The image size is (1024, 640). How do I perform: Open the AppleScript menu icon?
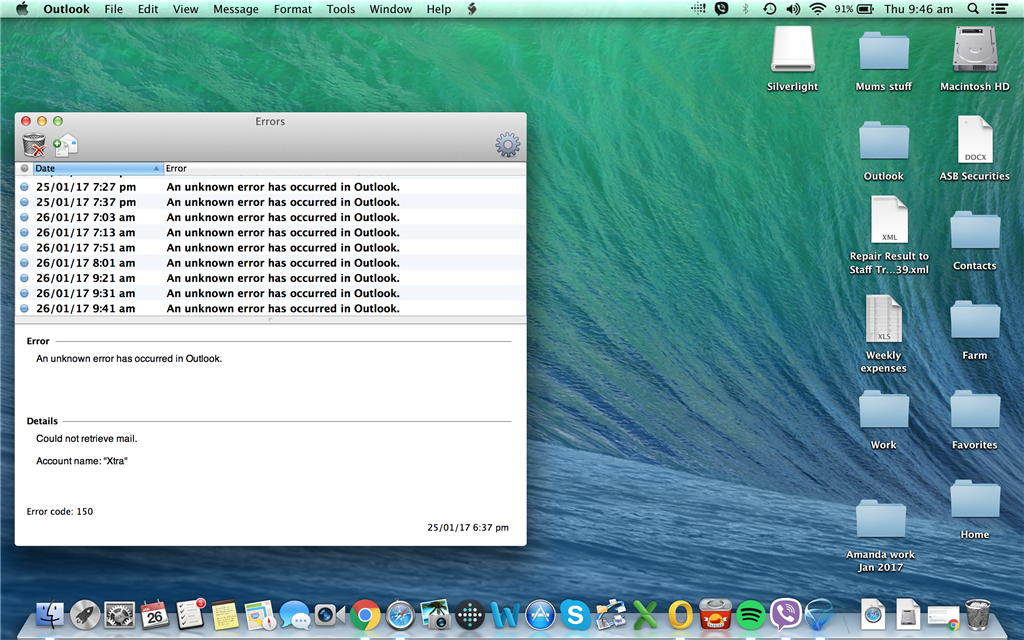click(472, 9)
